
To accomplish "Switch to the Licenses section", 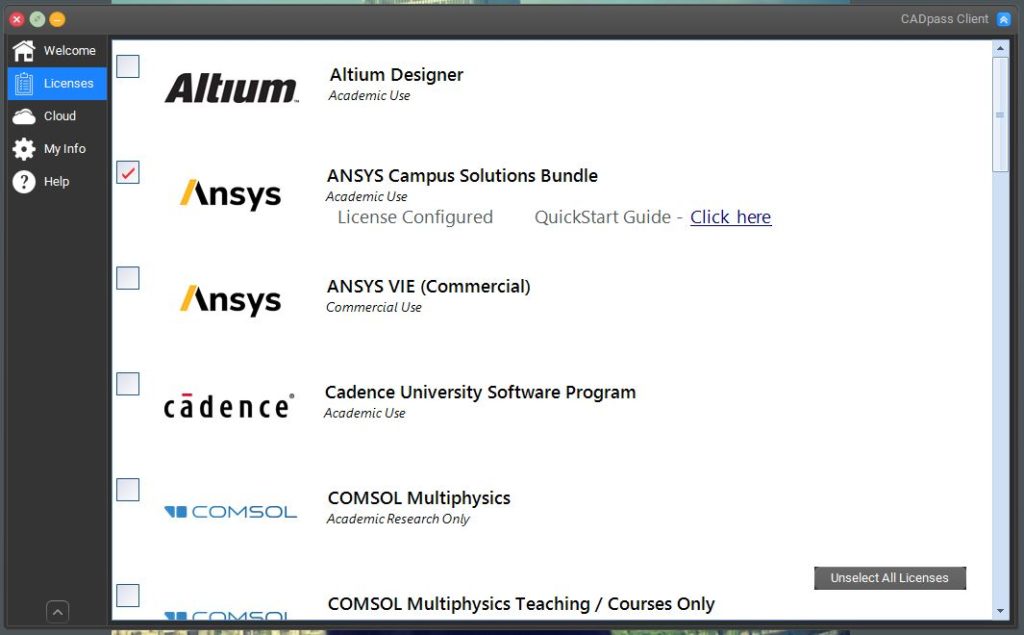I will pos(57,84).
